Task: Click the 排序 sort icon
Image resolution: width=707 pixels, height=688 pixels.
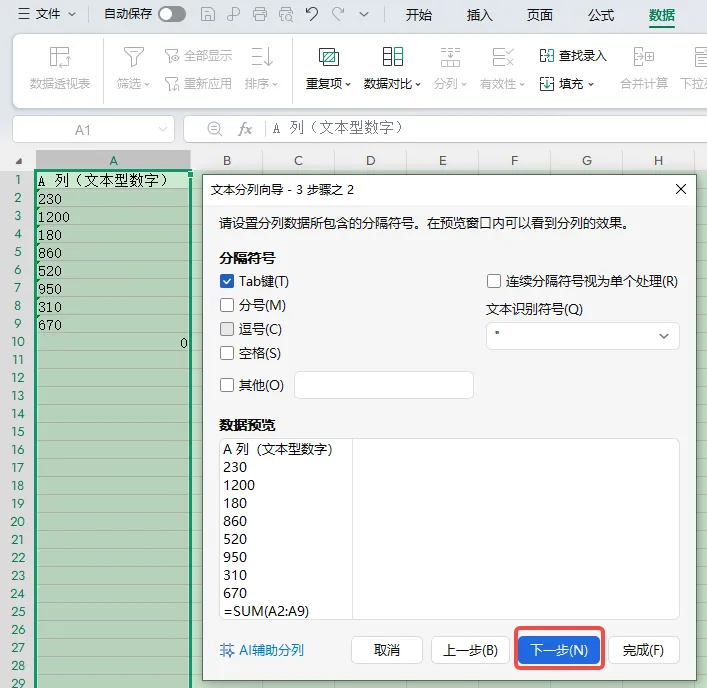Action: [262, 57]
